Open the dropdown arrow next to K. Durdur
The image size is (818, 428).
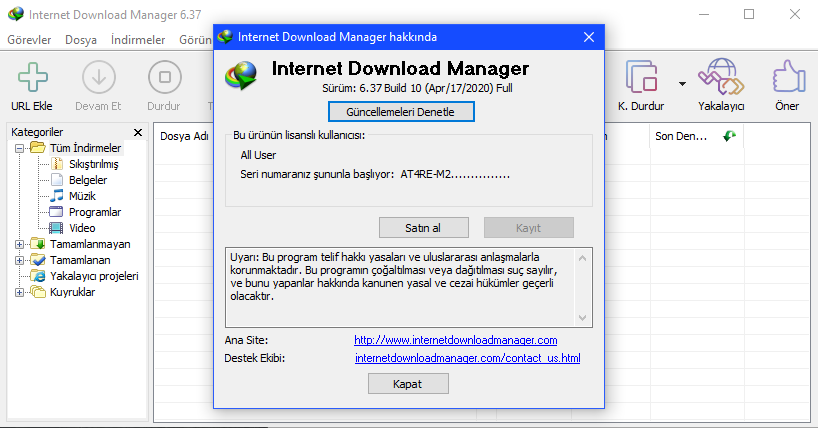point(682,84)
